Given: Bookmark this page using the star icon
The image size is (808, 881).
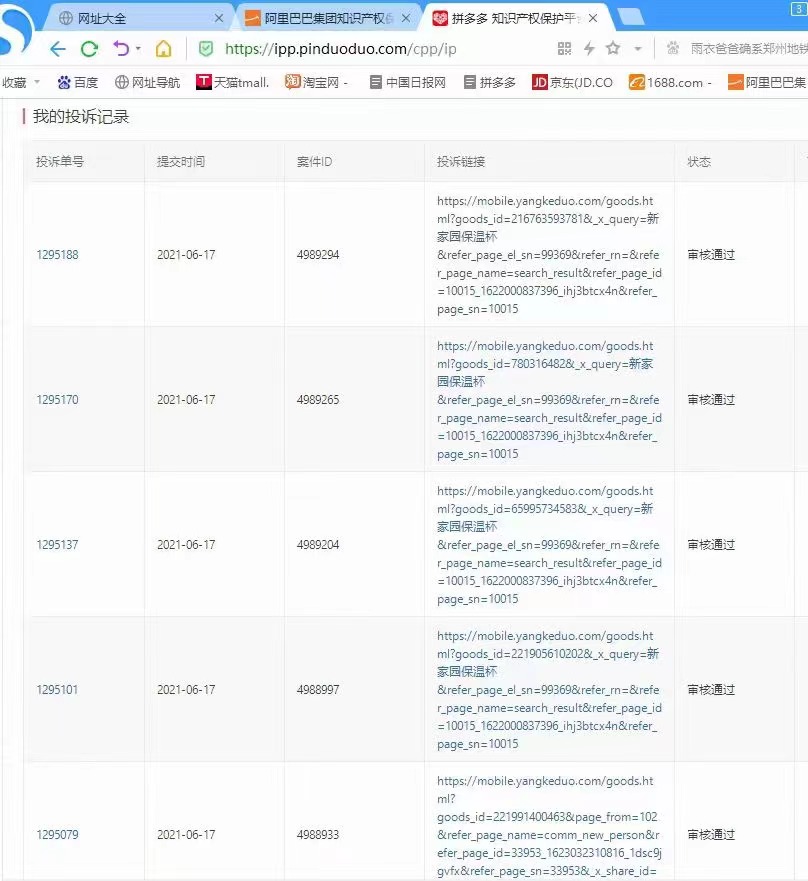Looking at the screenshot, I should pyautogui.click(x=614, y=48).
